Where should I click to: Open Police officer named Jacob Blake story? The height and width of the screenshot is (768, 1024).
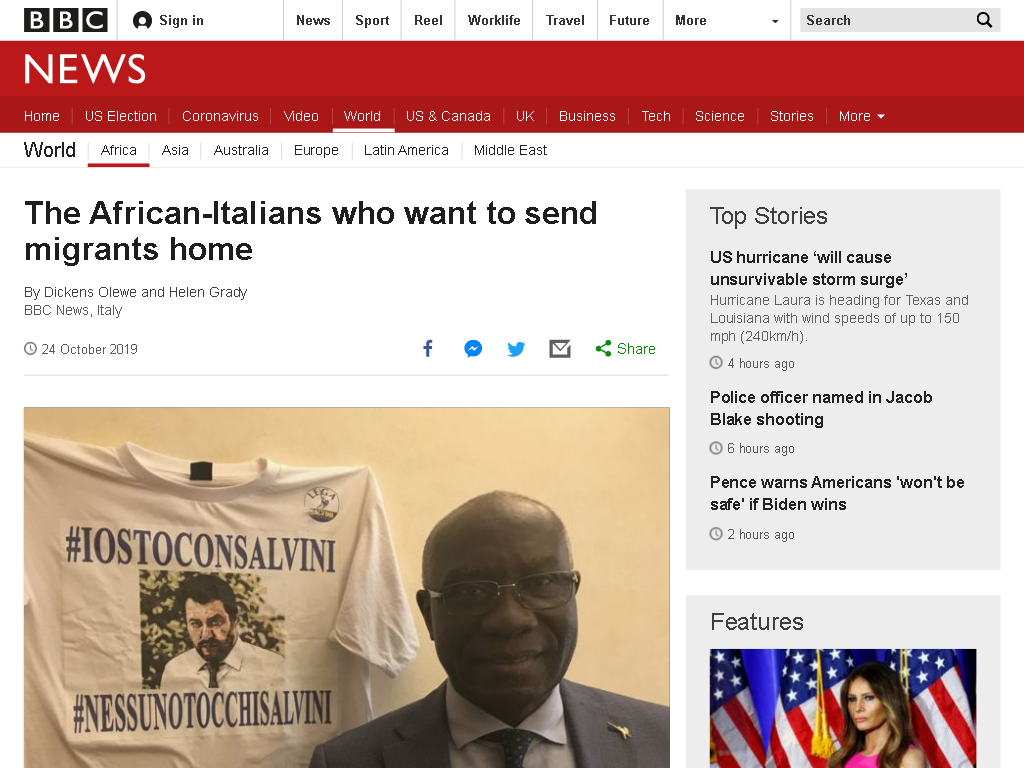(x=821, y=408)
